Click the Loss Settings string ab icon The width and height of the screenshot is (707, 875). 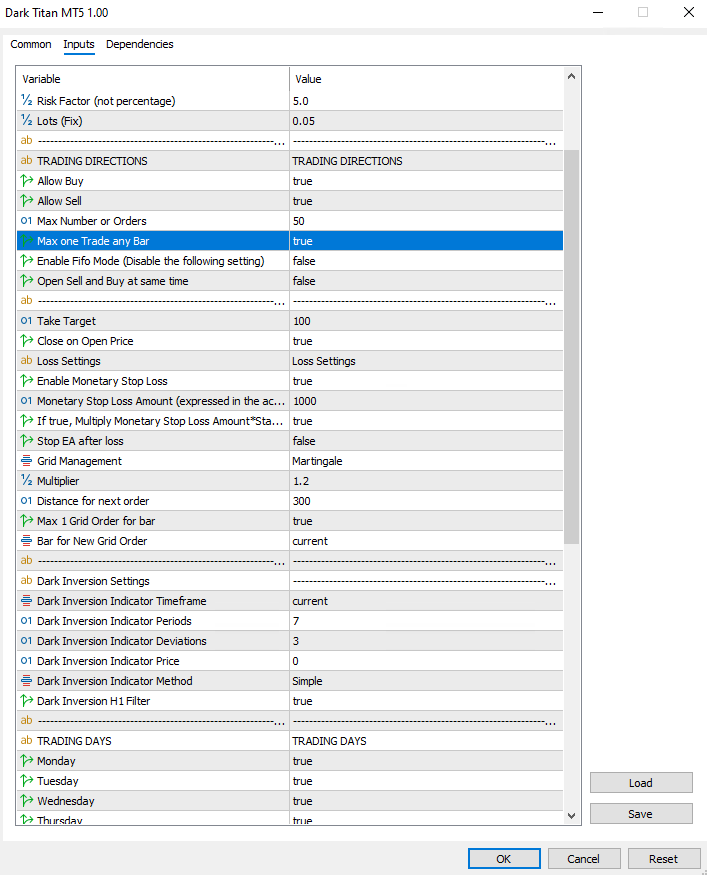coord(27,361)
